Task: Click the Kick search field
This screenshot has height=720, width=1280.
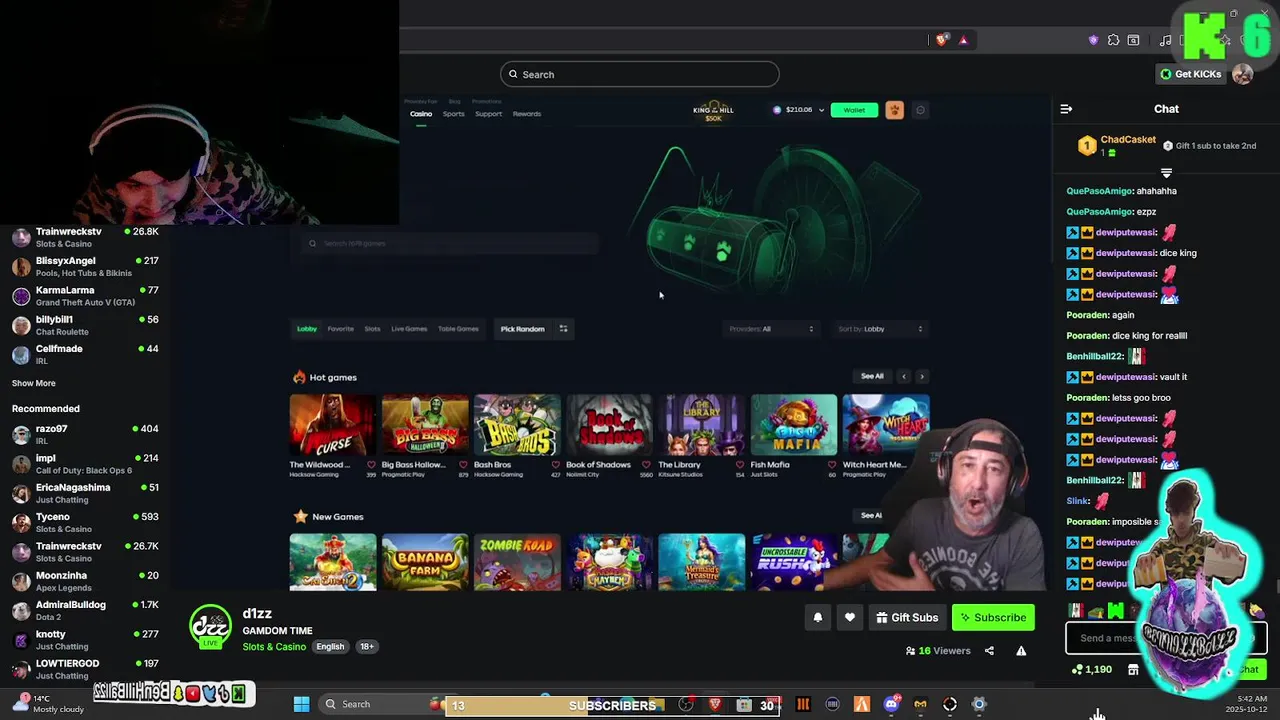Action: (640, 74)
